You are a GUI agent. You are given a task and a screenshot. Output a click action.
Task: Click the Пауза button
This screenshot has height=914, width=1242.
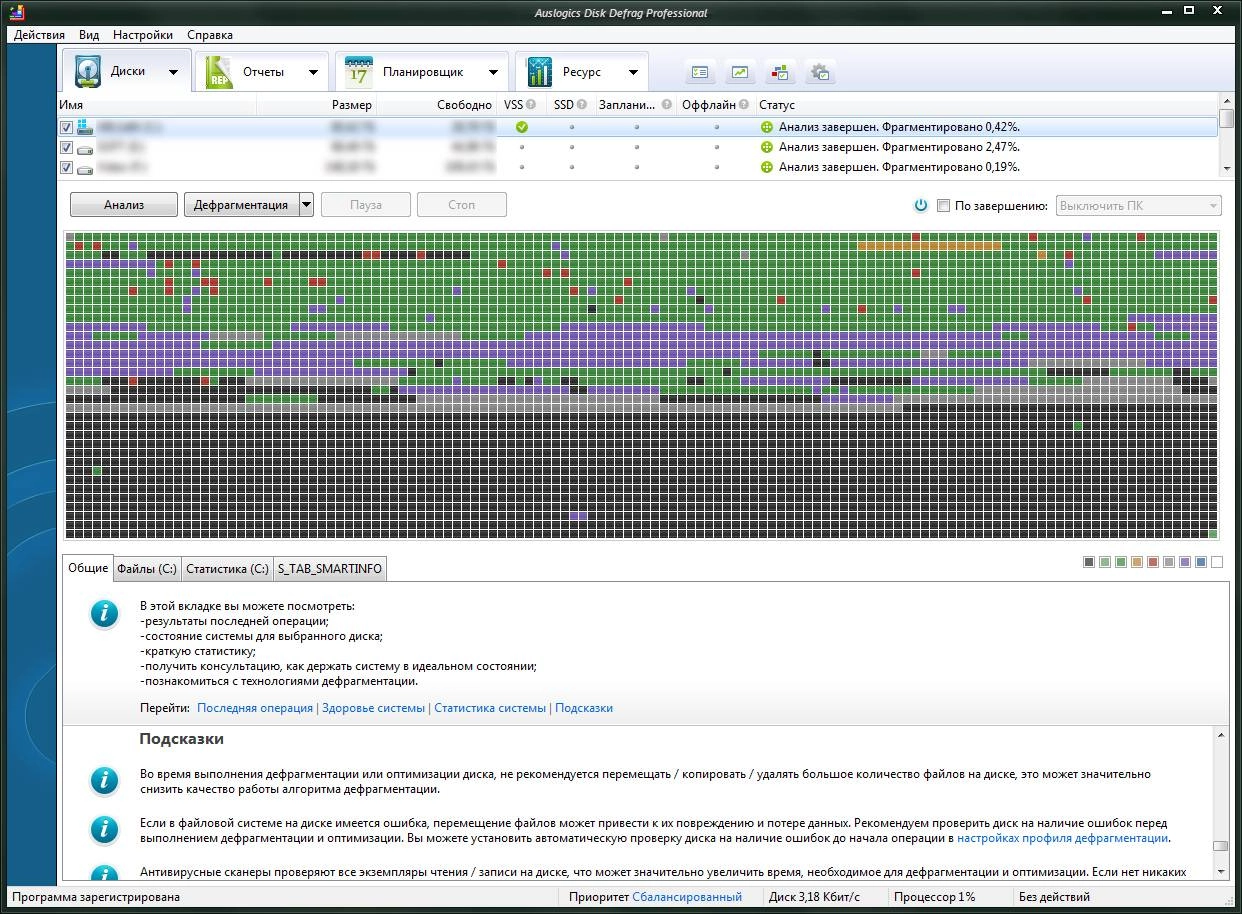pos(366,204)
